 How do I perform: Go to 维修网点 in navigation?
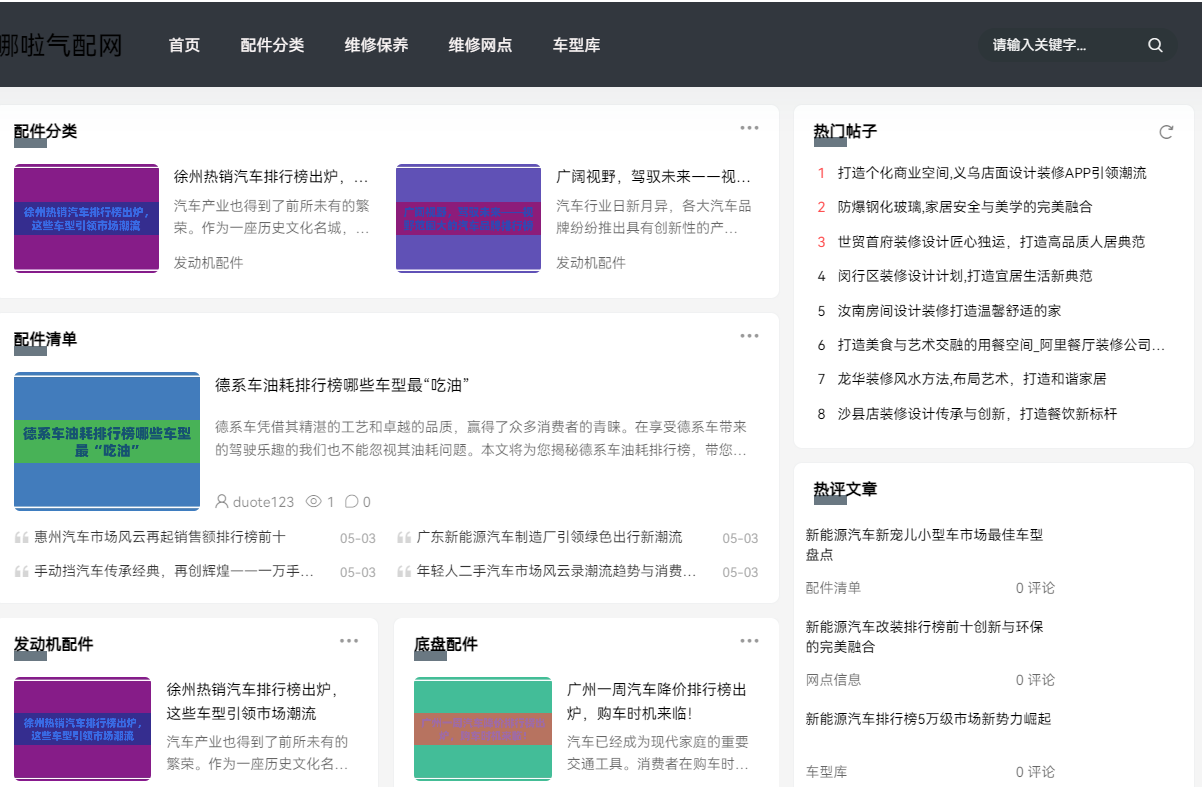tap(480, 45)
